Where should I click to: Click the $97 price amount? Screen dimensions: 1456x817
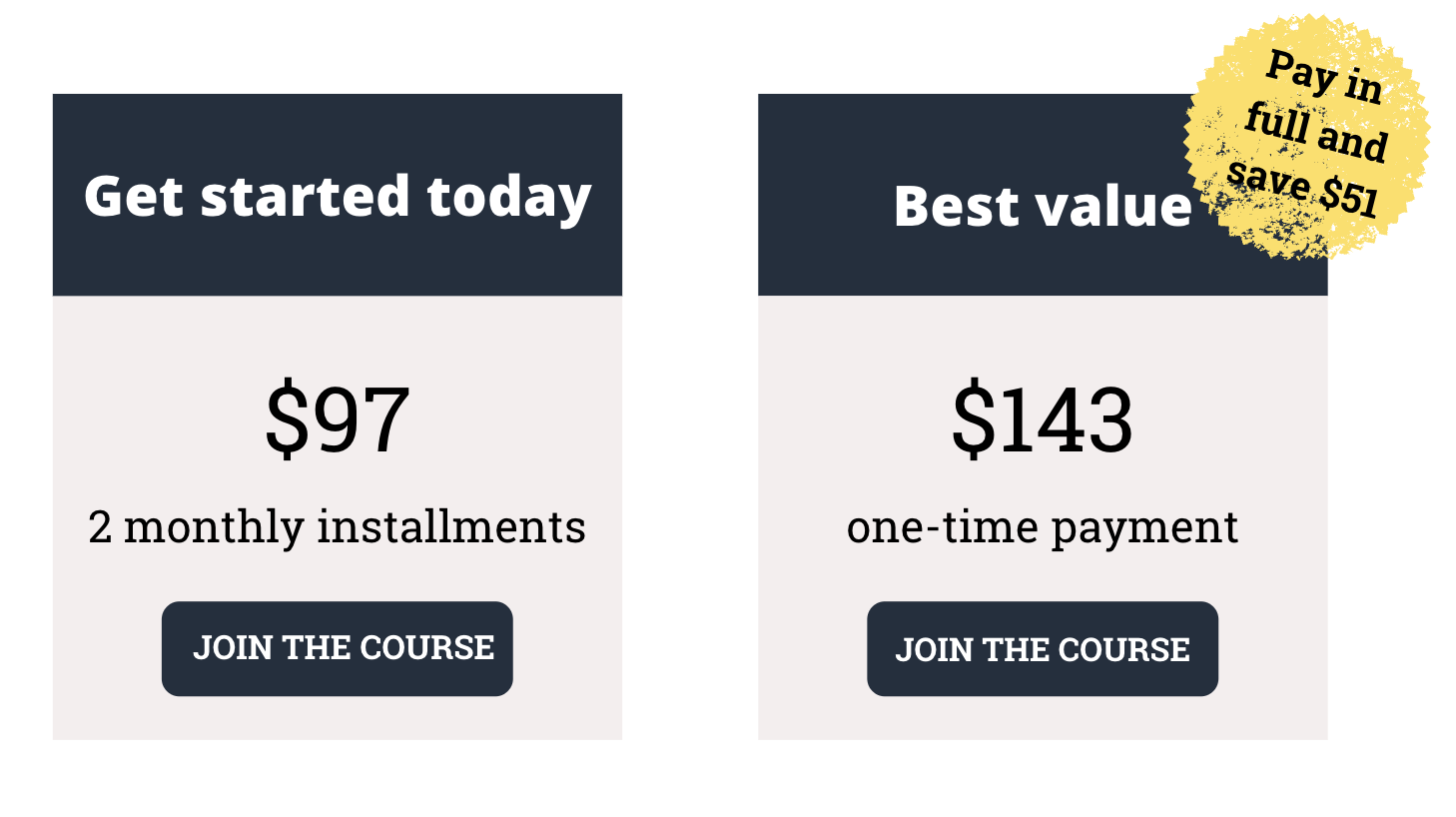[338, 418]
